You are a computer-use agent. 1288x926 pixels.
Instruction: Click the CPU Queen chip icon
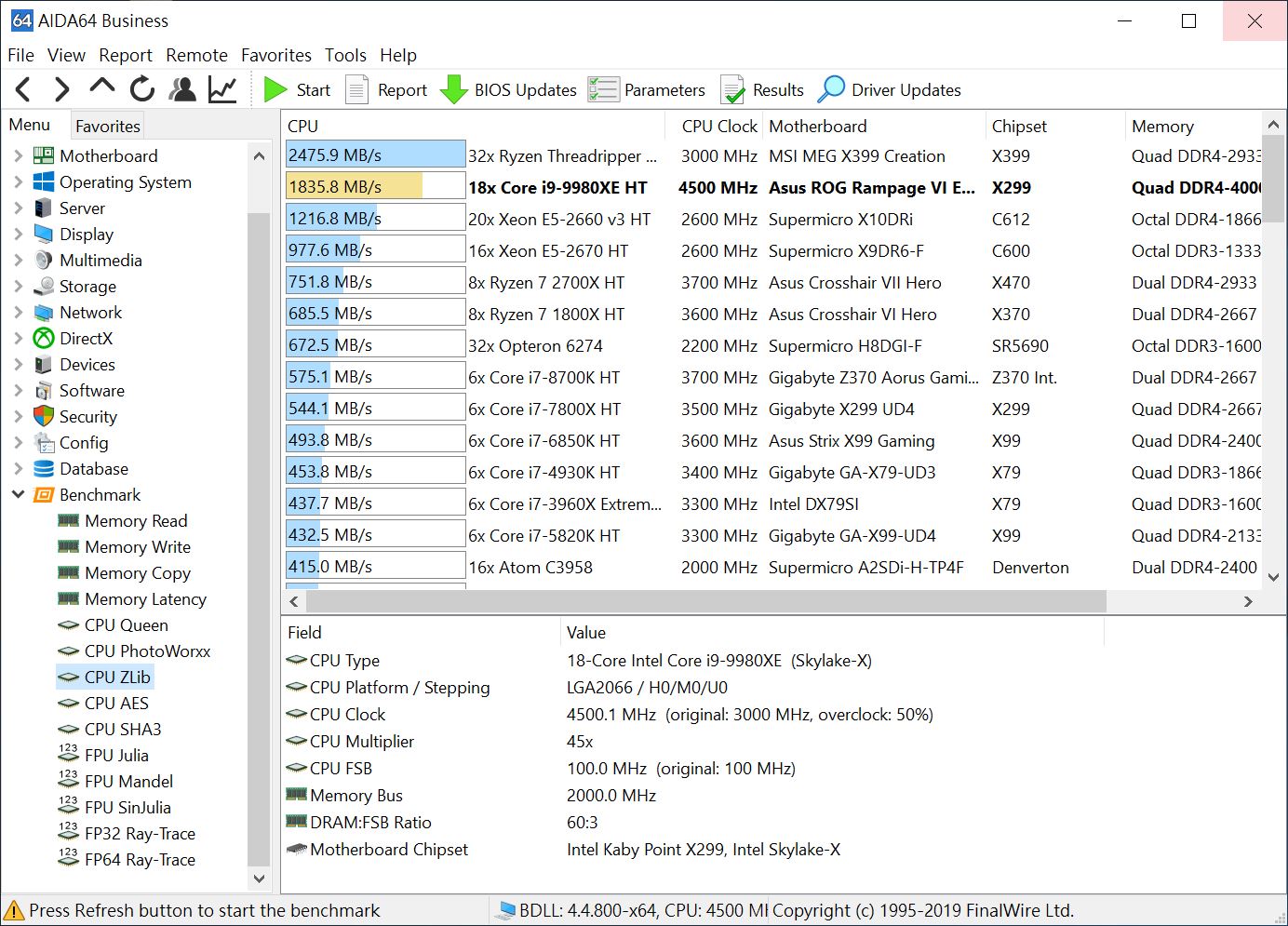coord(69,624)
